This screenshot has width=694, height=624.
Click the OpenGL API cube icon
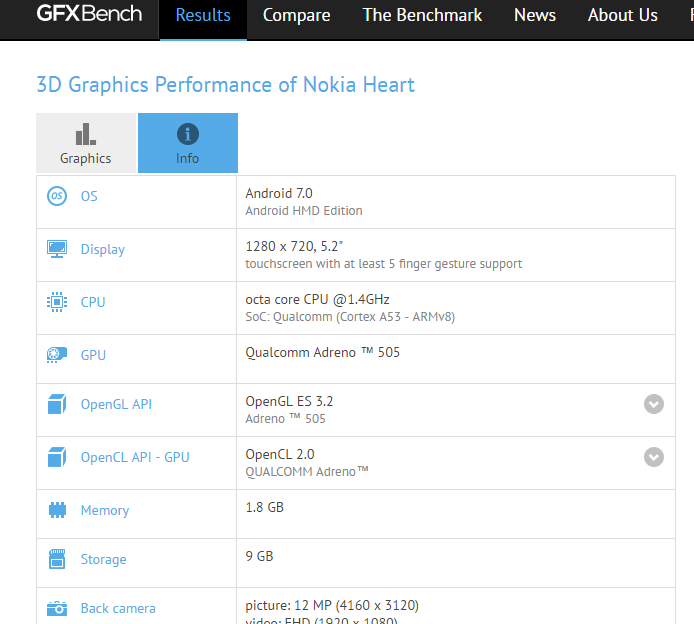57,404
